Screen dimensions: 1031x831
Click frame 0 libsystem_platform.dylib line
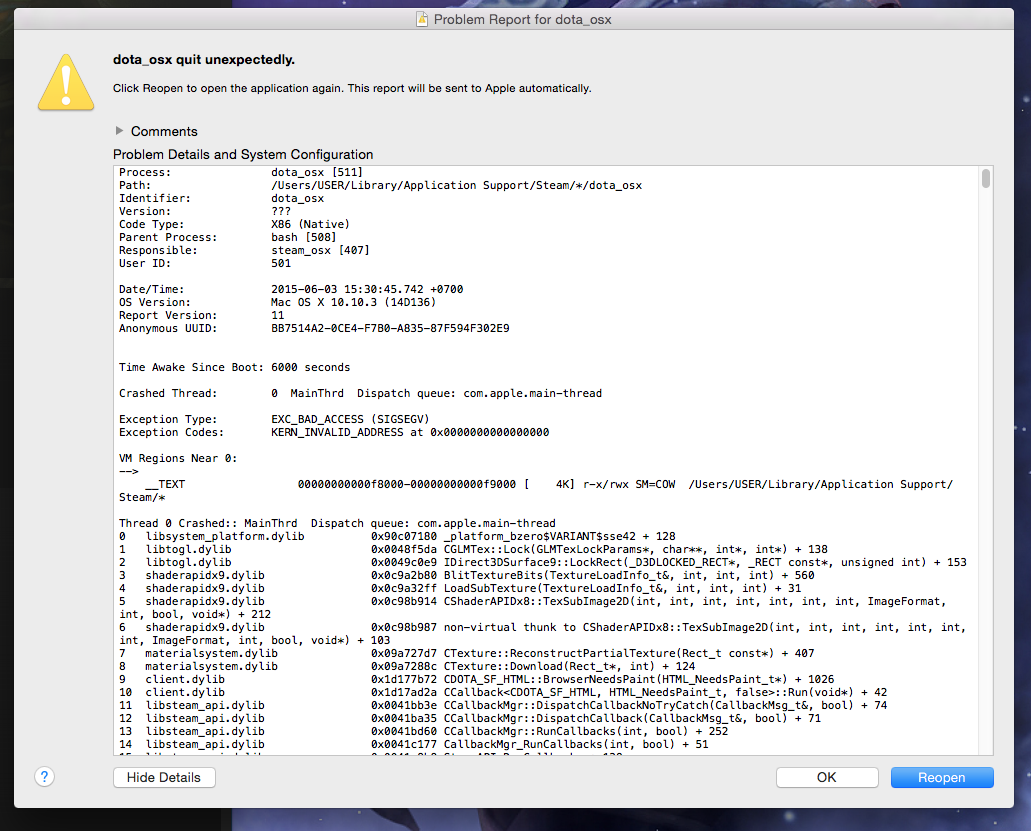click(397, 536)
